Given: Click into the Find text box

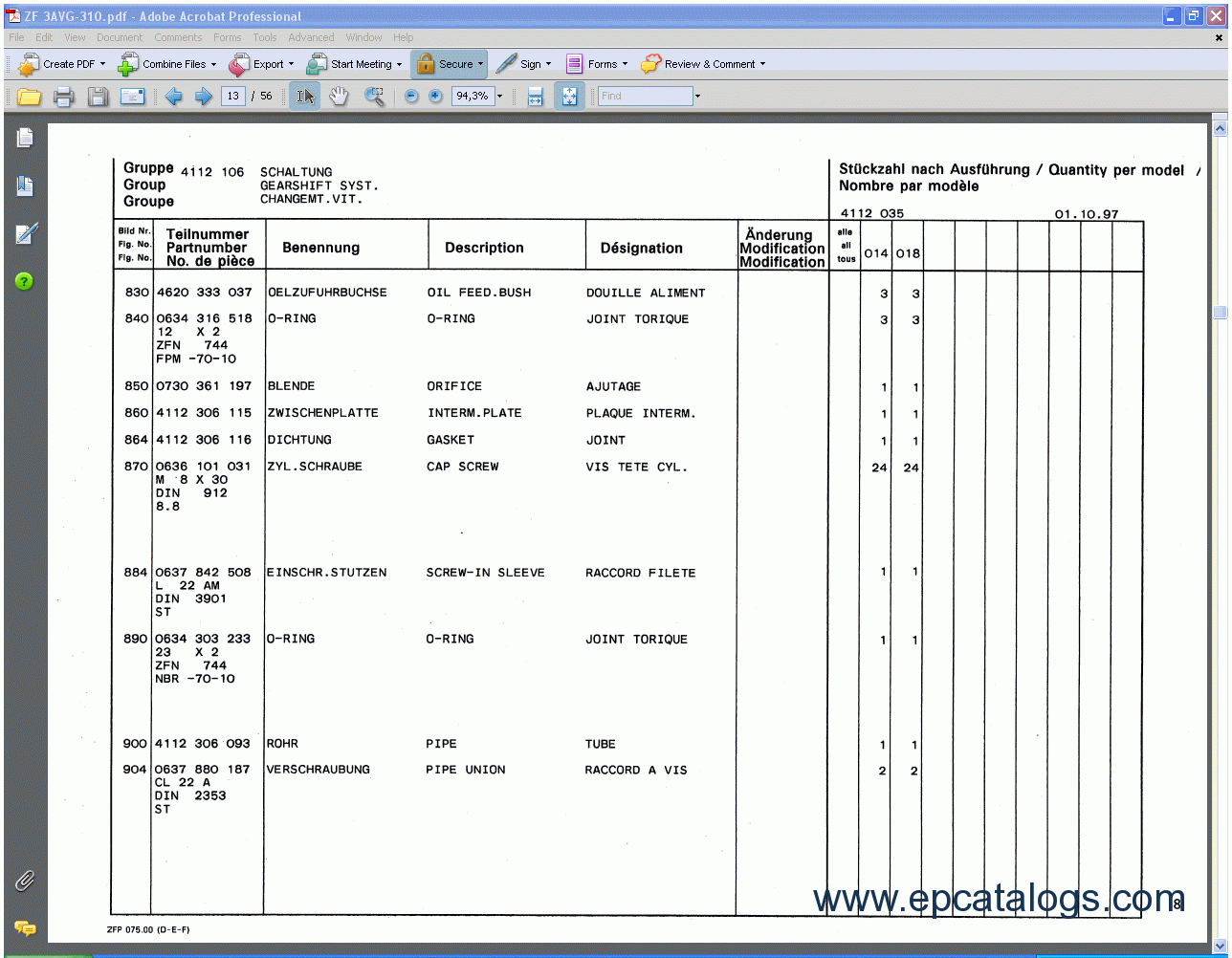Looking at the screenshot, I should pos(646,97).
